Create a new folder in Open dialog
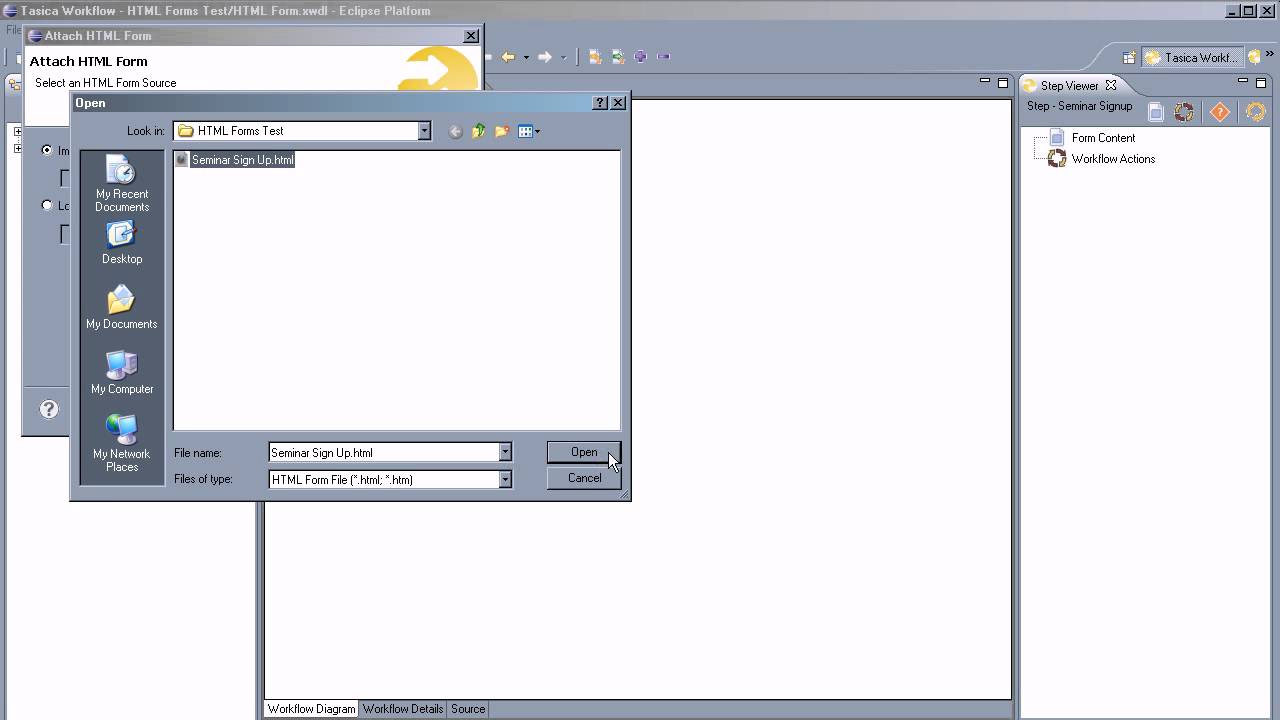Viewport: 1280px width, 720px height. [x=502, y=131]
